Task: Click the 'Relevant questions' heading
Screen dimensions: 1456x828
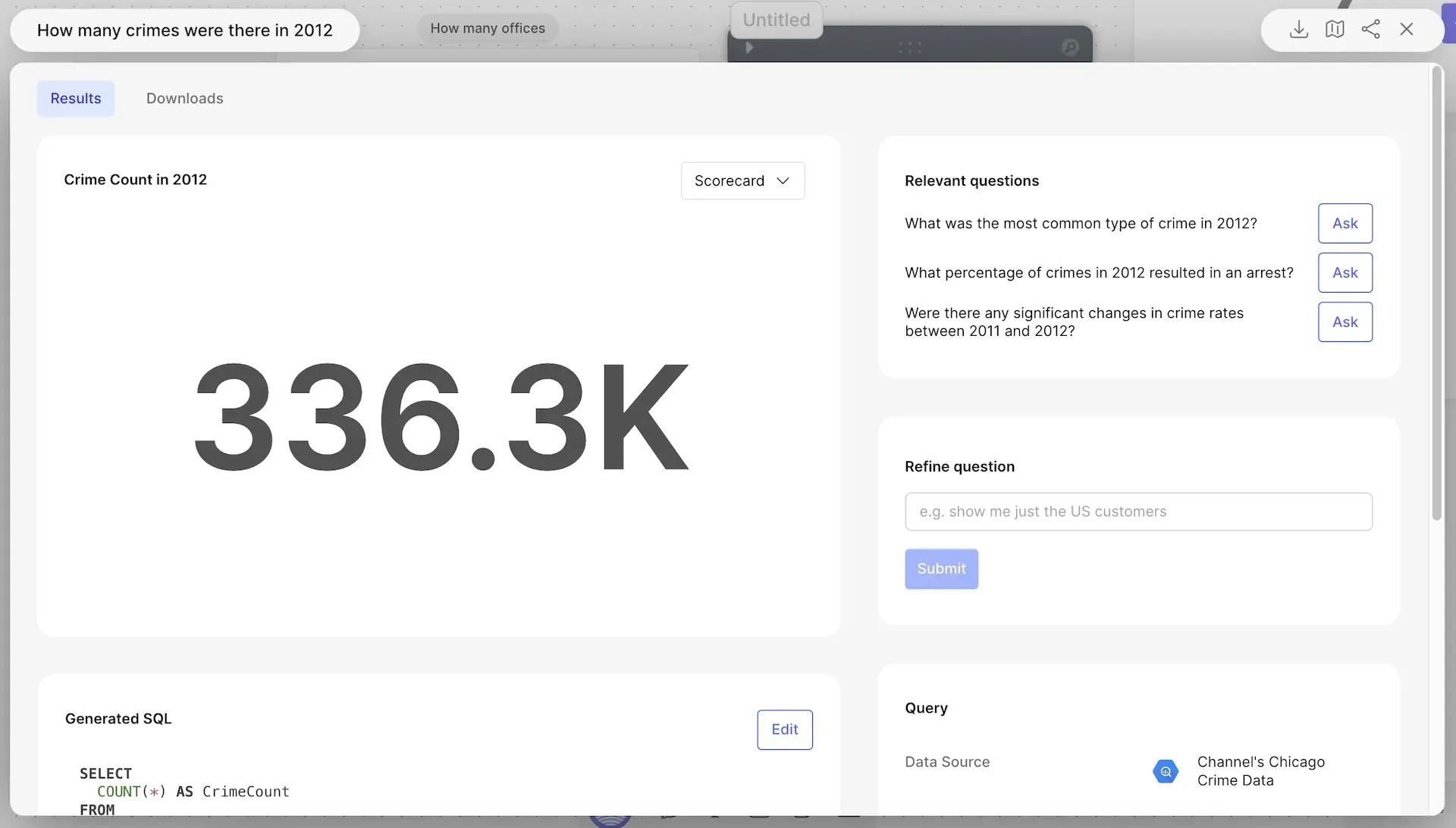Action: [971, 181]
